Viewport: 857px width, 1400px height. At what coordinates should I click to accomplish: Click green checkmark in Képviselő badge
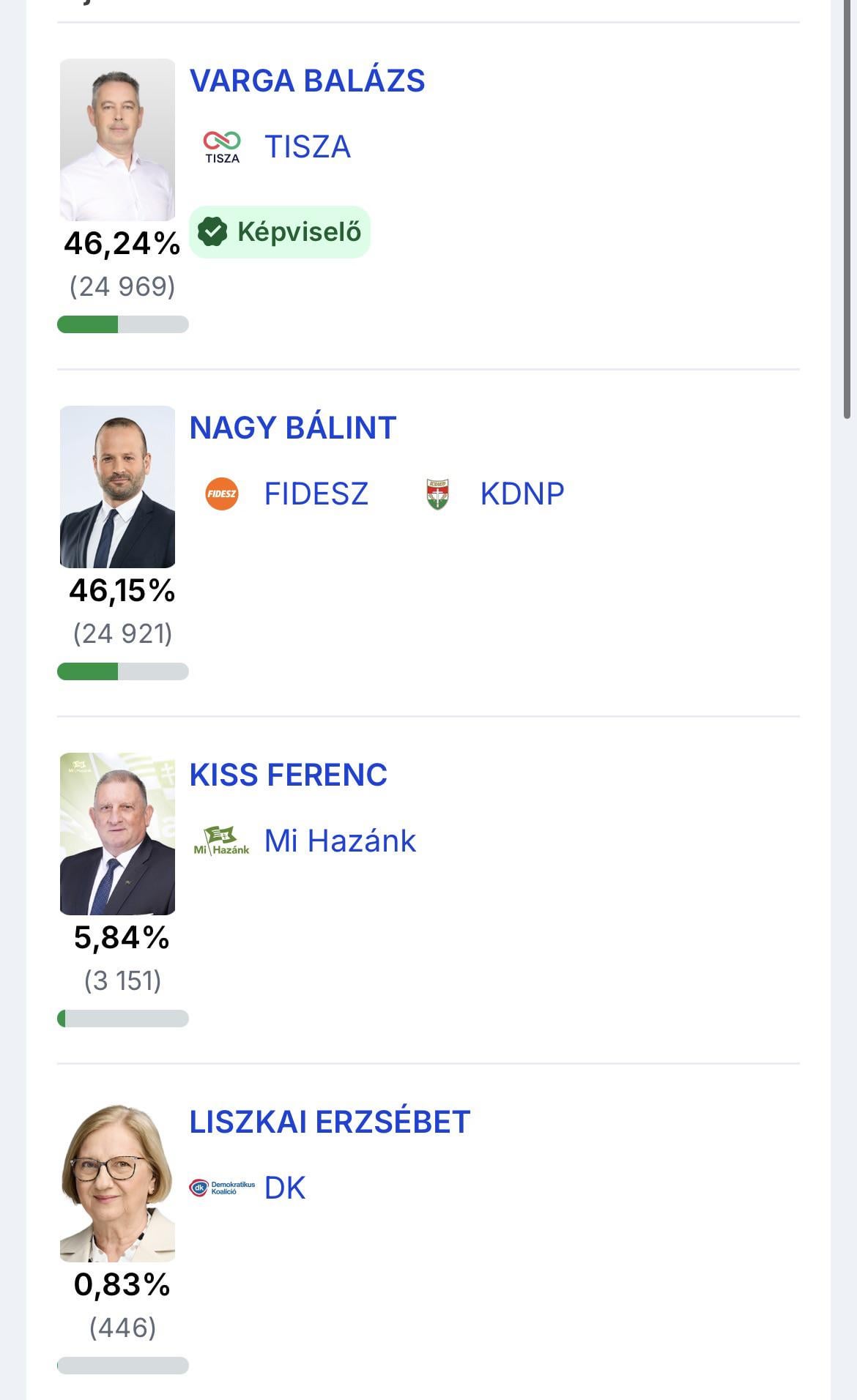pos(212,232)
